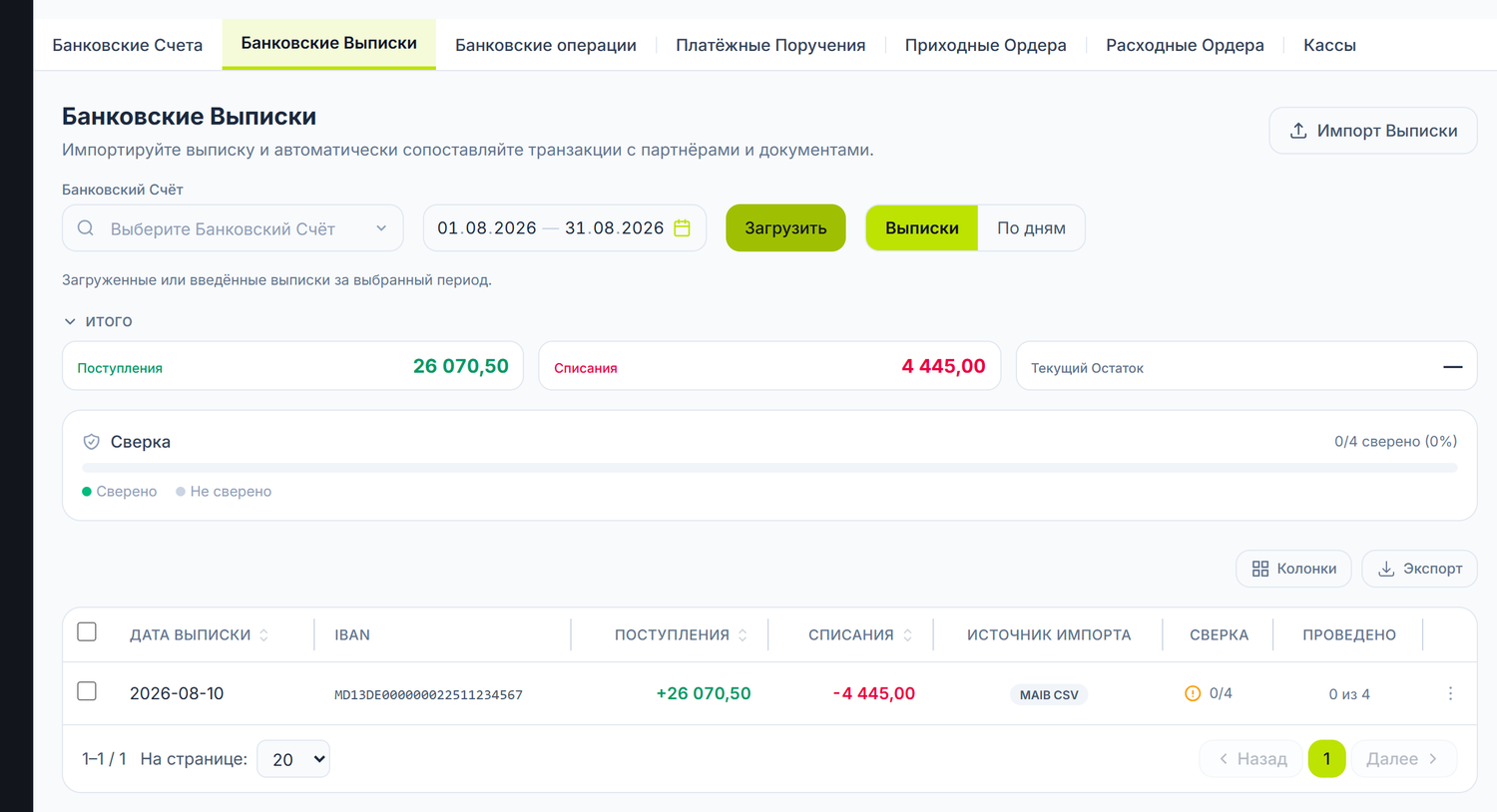1497x812 pixels.
Task: Open the three-dot row actions menu
Action: [x=1450, y=693]
